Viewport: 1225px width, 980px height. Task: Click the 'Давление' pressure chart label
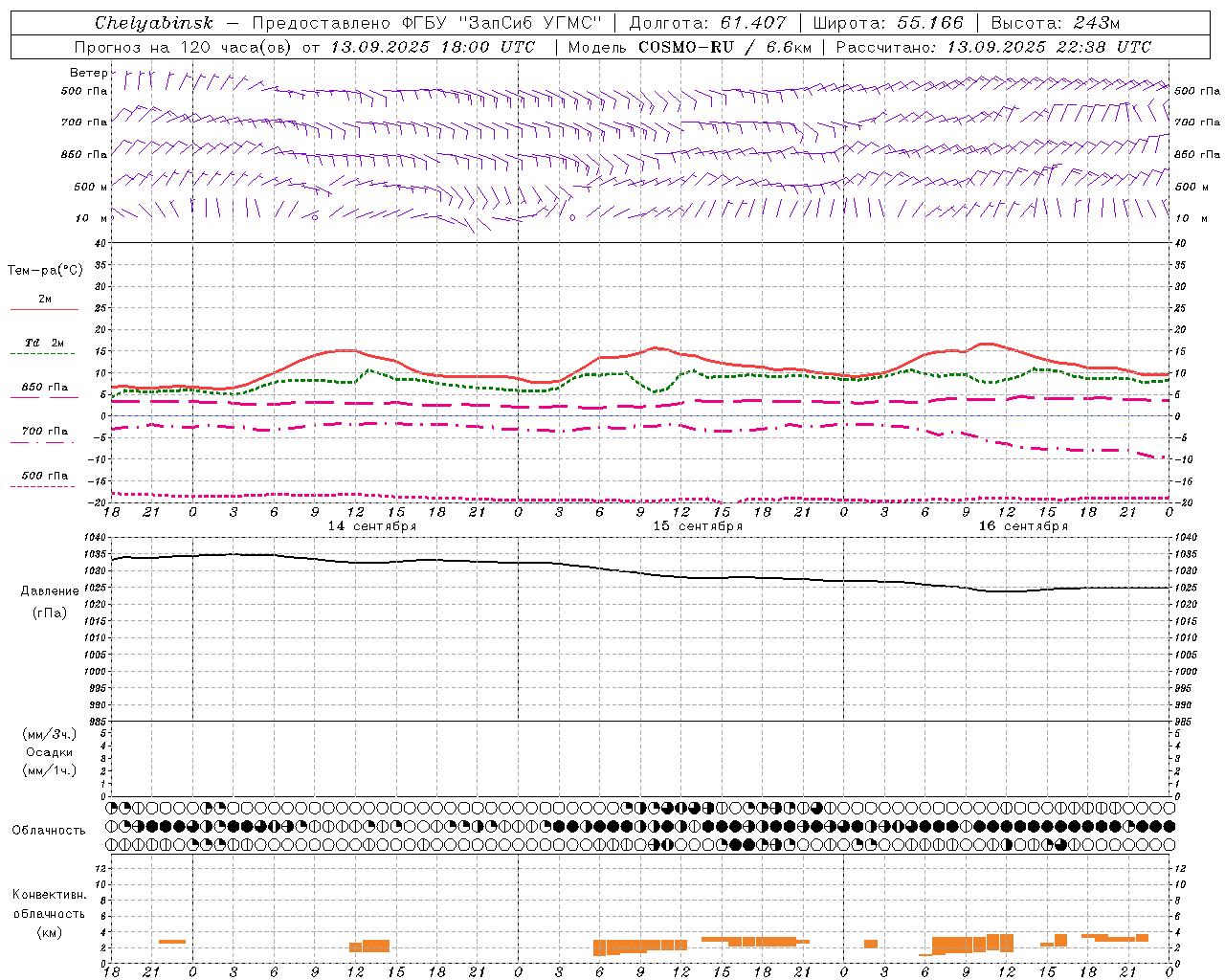click(50, 590)
